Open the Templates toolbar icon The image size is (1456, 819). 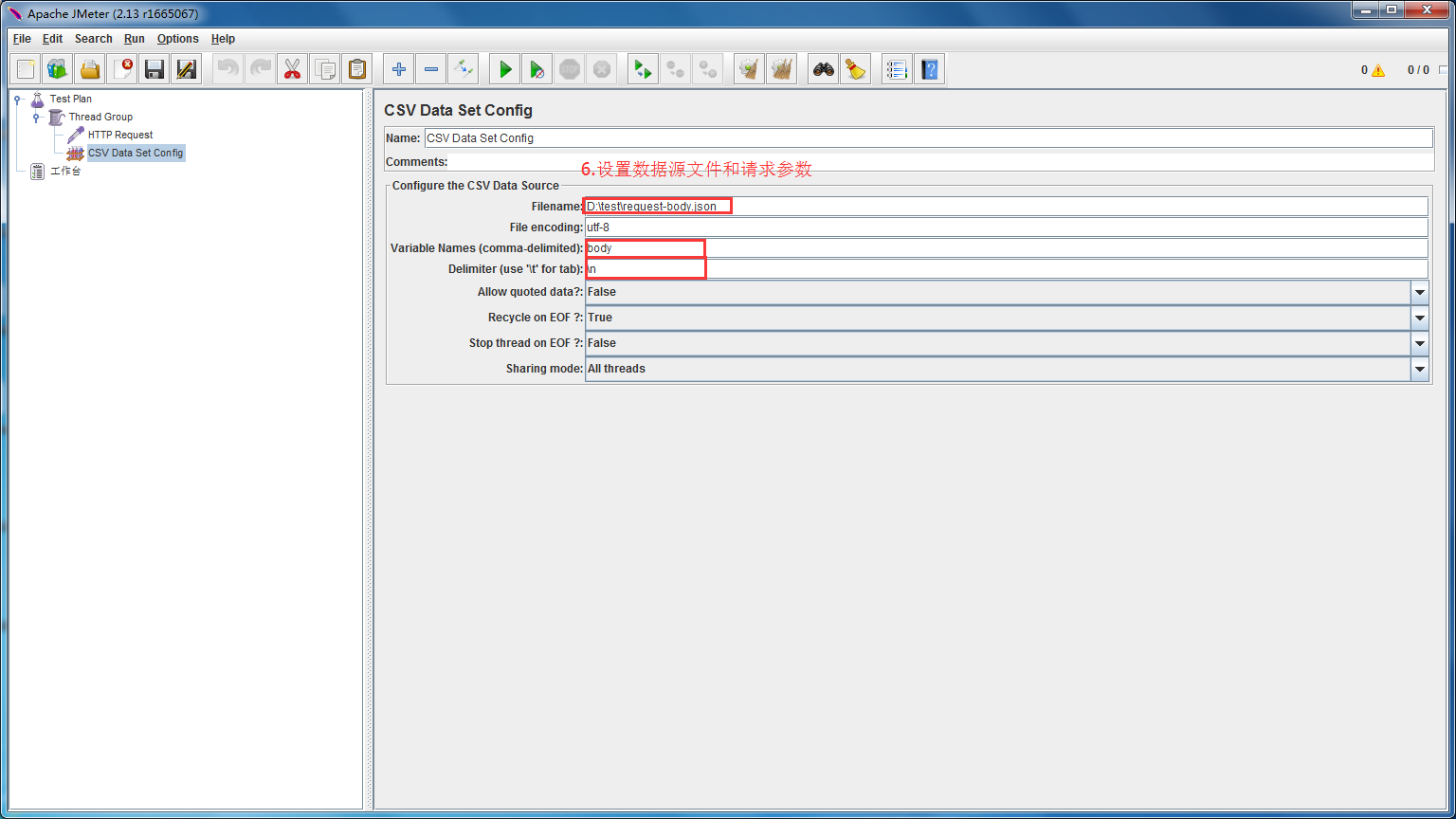pyautogui.click(x=58, y=69)
